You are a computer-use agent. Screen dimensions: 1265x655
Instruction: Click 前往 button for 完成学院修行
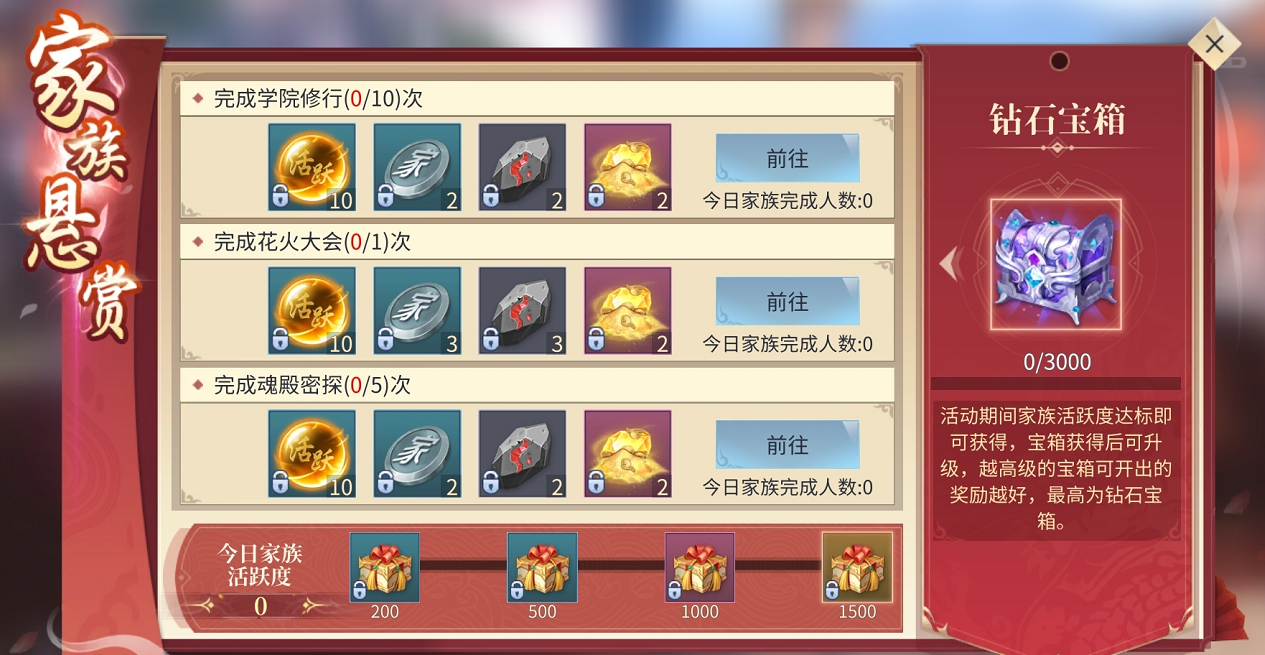(787, 159)
